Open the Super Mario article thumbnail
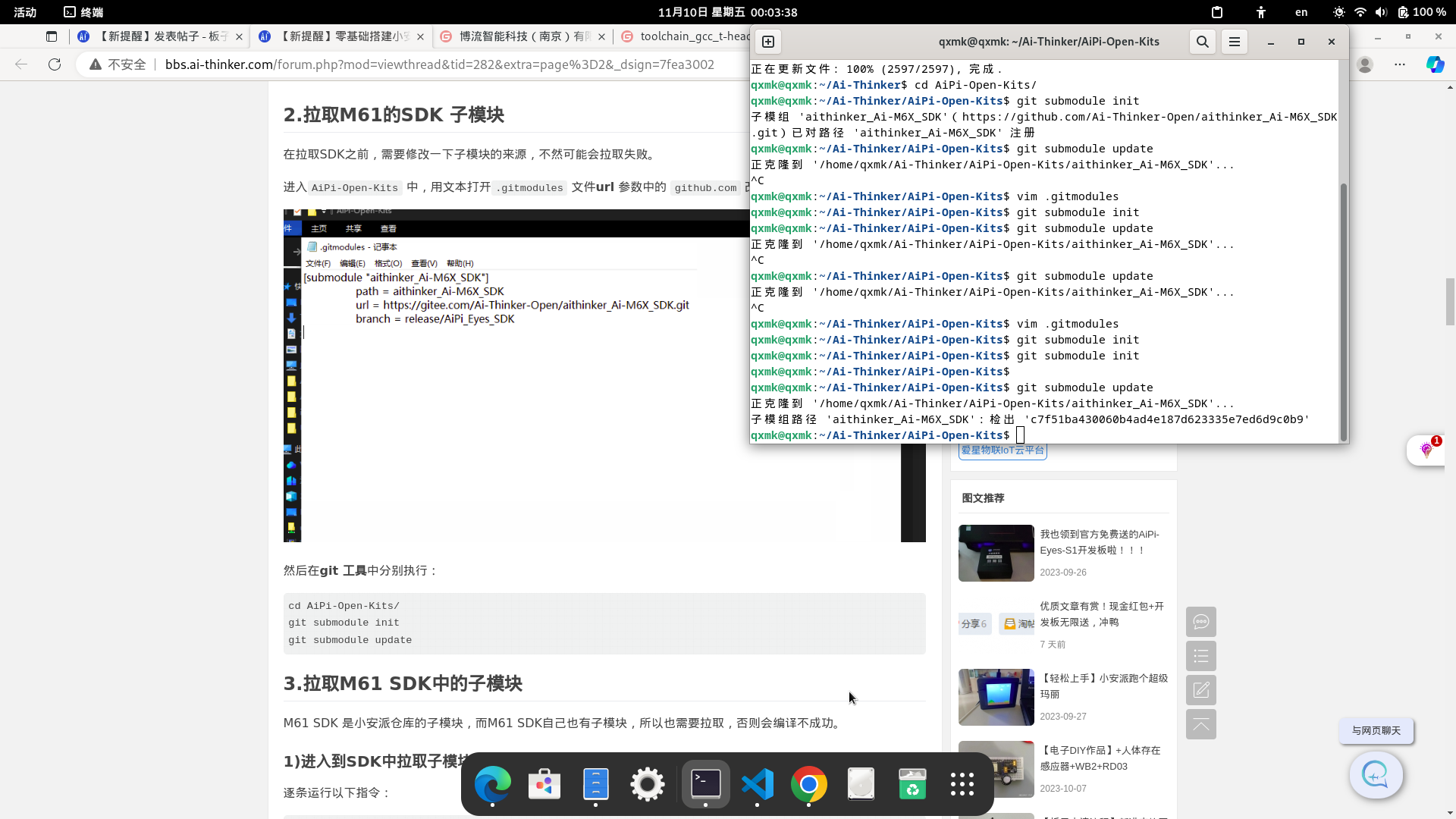Viewport: 1456px width, 819px height. click(996, 697)
